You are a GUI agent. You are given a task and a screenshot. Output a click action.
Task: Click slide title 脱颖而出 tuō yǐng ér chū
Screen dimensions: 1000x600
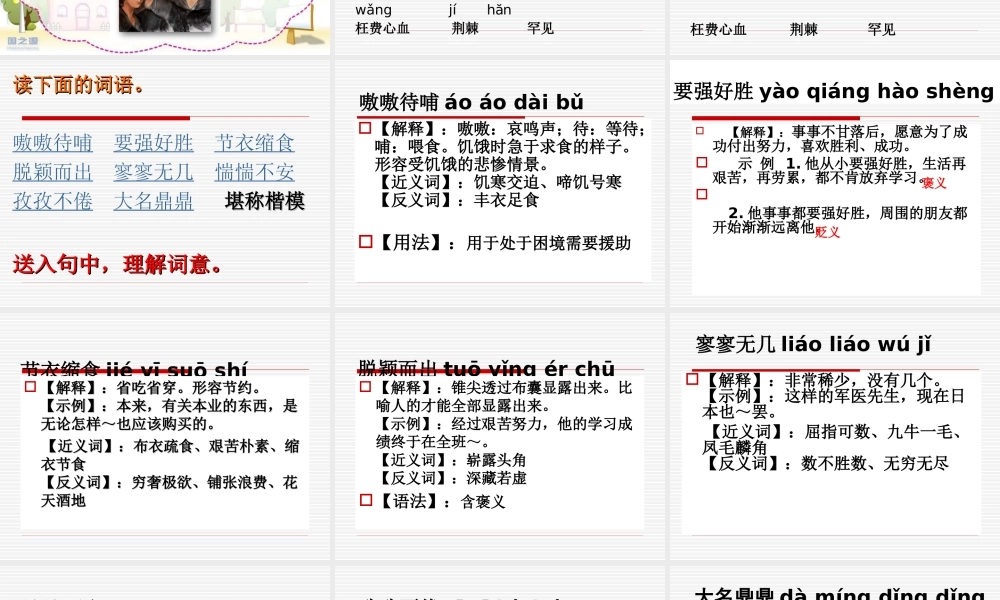[486, 367]
